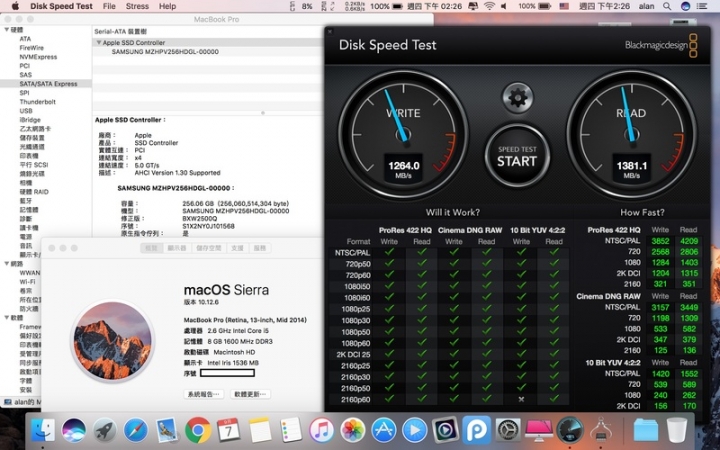This screenshot has width=720, height=450.
Task: Select the SAMSUNG MZHPV256HDGL-00000 device row
Action: [x=165, y=51]
